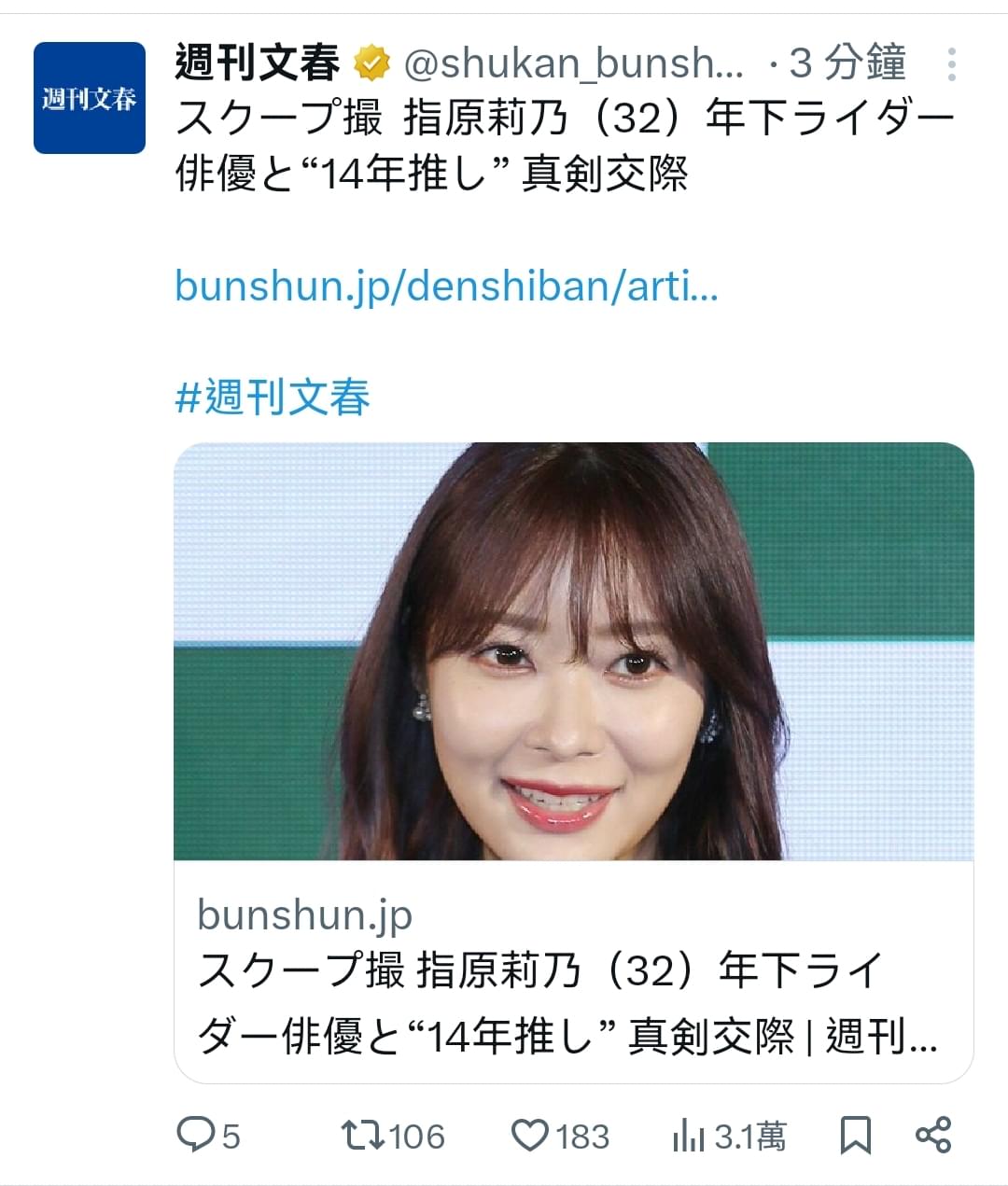Tap the share icon

[933, 1135]
